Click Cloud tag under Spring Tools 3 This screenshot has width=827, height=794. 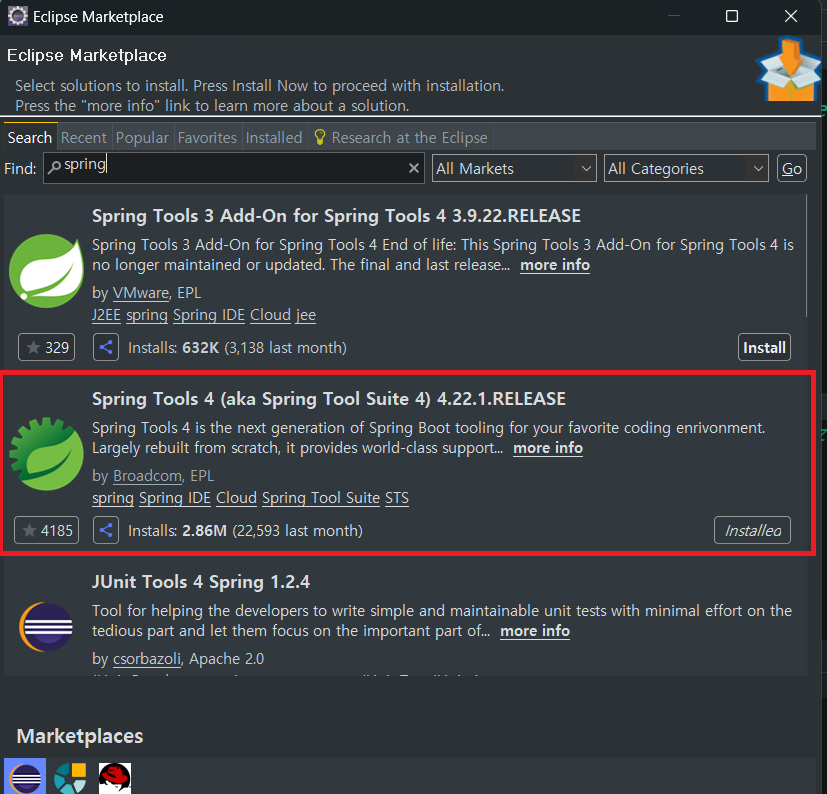[x=271, y=315]
